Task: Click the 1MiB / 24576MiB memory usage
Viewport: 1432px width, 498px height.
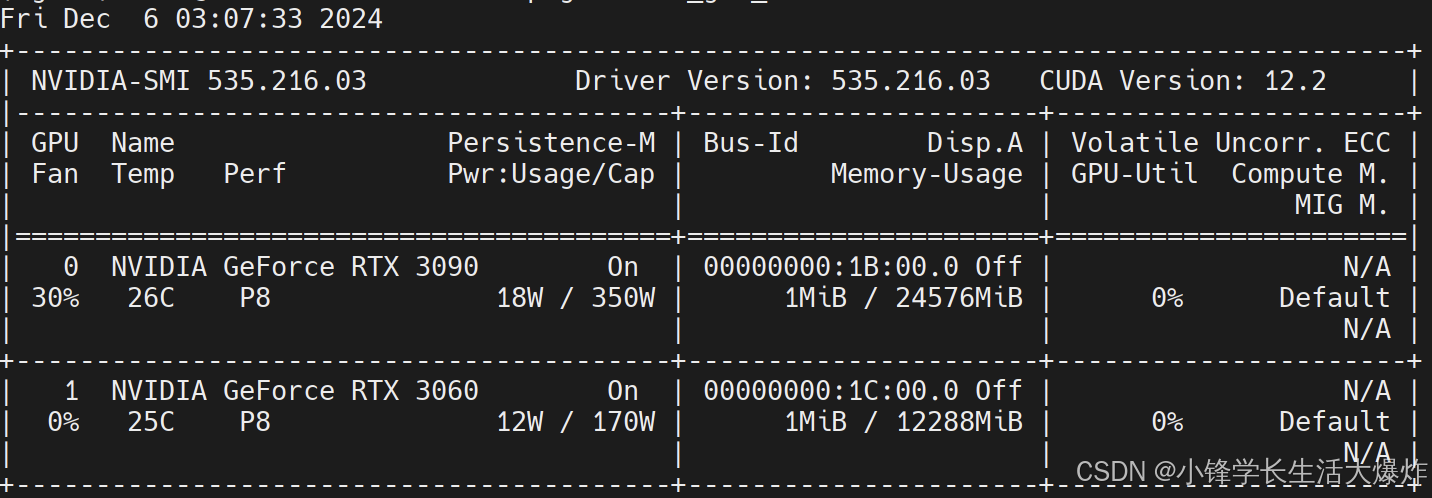Action: coord(903,298)
